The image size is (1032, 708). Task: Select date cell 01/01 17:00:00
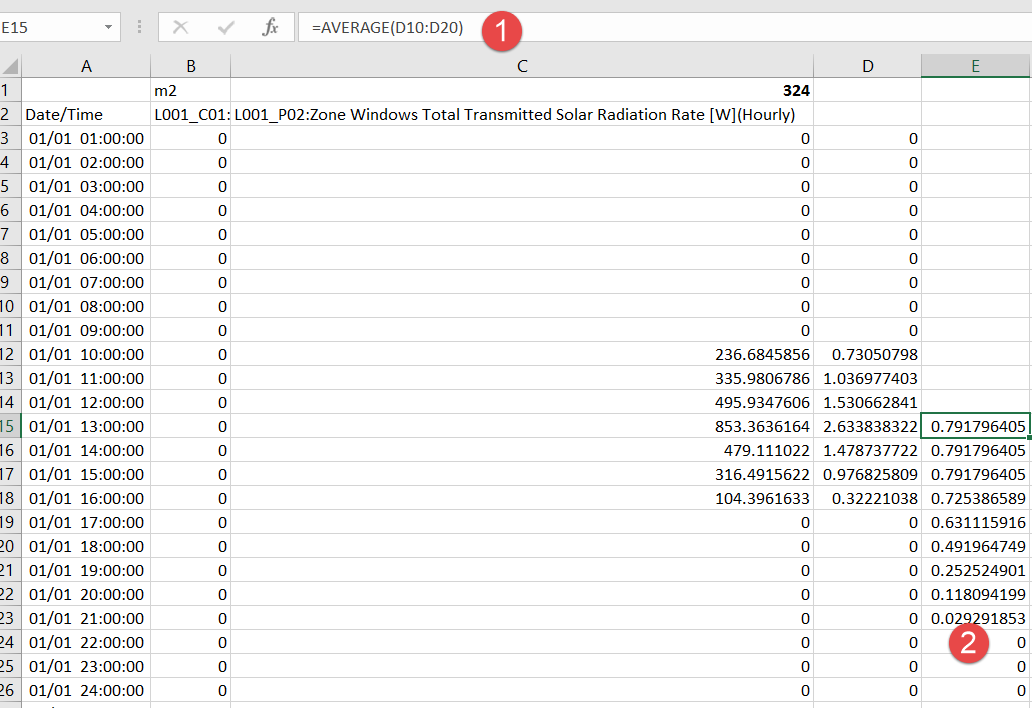[86, 522]
